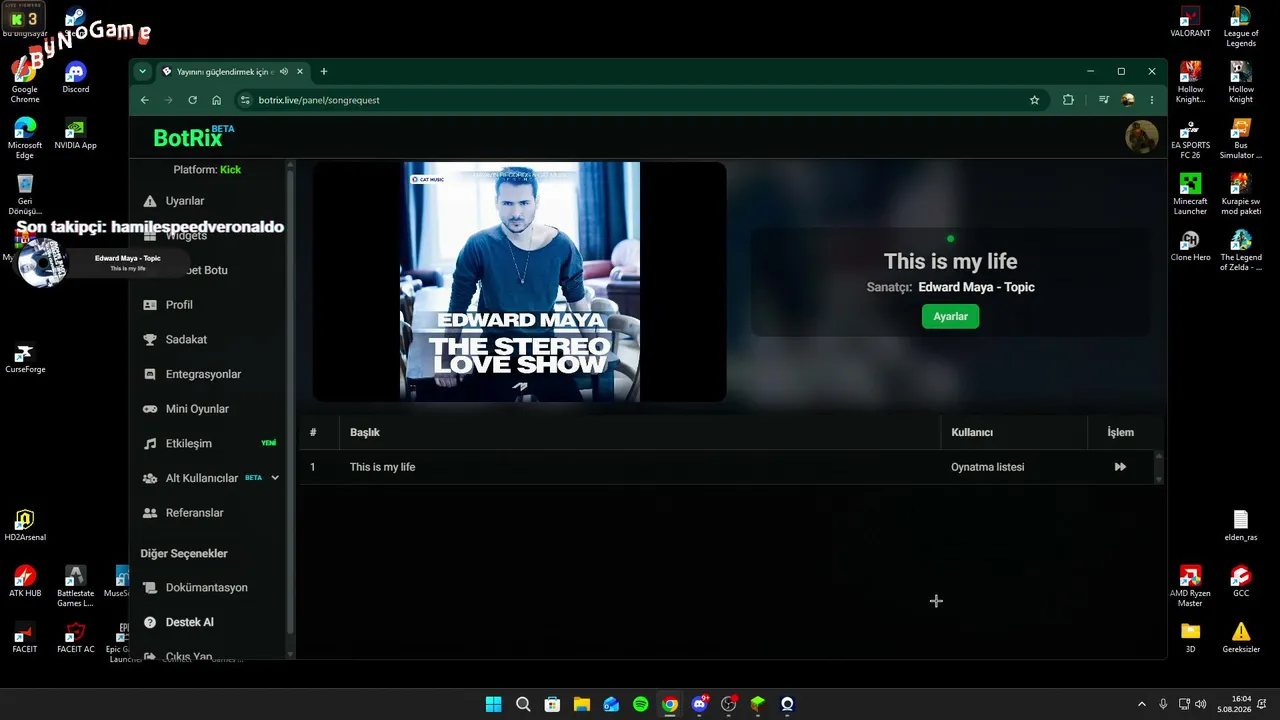Go to Sadakat in the sidebar

click(x=186, y=340)
